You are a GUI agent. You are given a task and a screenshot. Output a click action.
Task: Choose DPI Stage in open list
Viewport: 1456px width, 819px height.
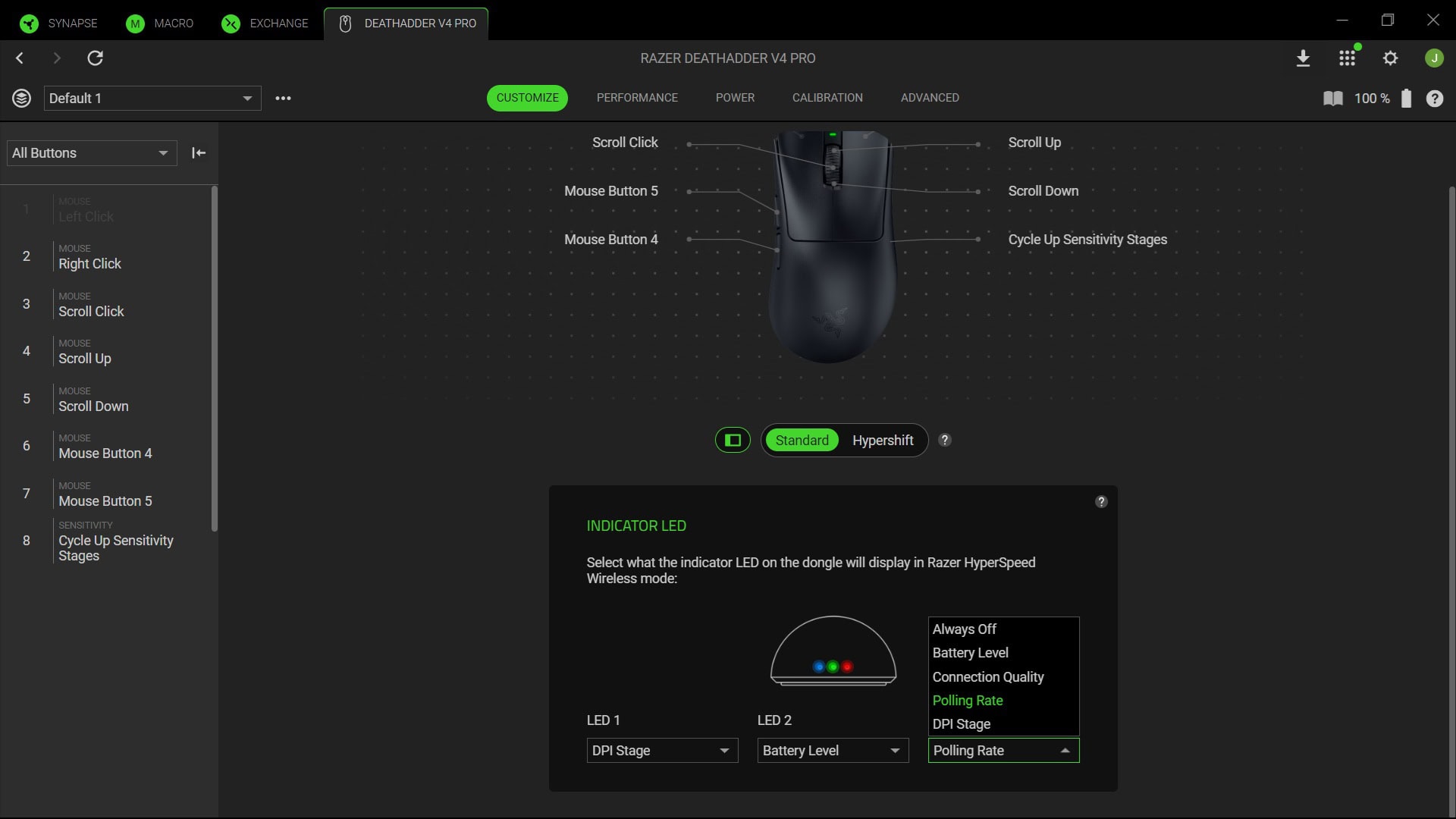tap(1003, 724)
